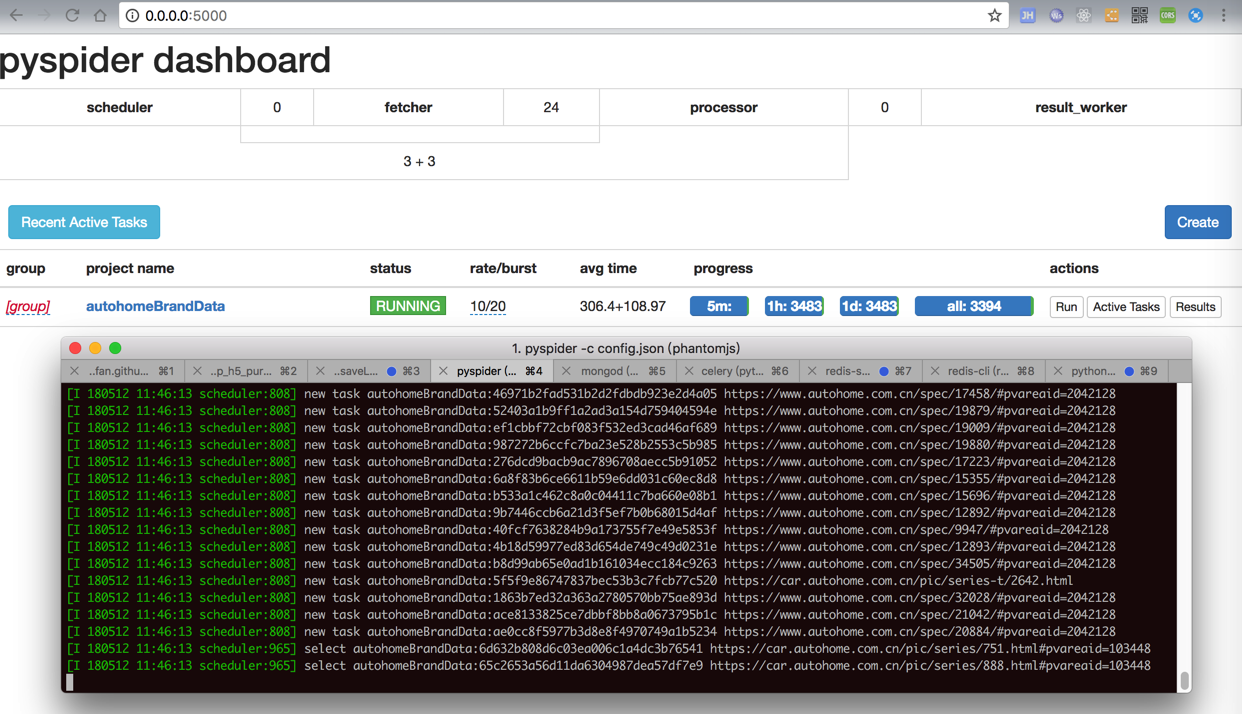The width and height of the screenshot is (1242, 714).
Task: Open Active Tasks for autohomeBrandData
Action: [x=1126, y=307]
